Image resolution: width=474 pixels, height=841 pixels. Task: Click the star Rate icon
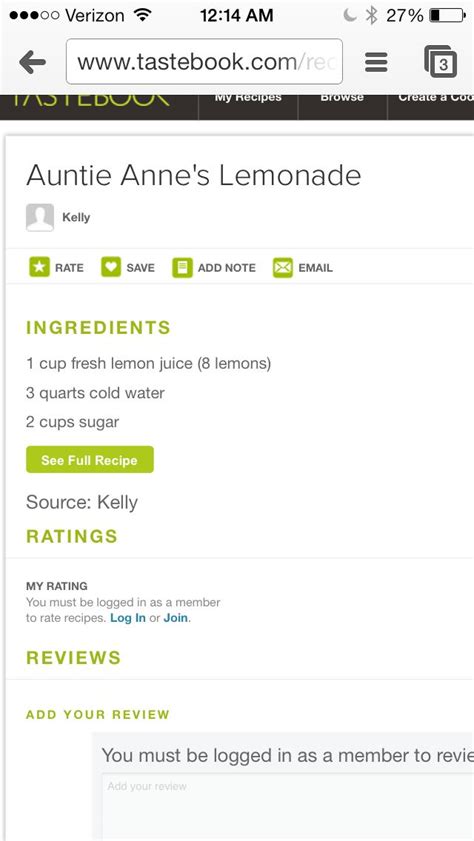click(x=39, y=268)
